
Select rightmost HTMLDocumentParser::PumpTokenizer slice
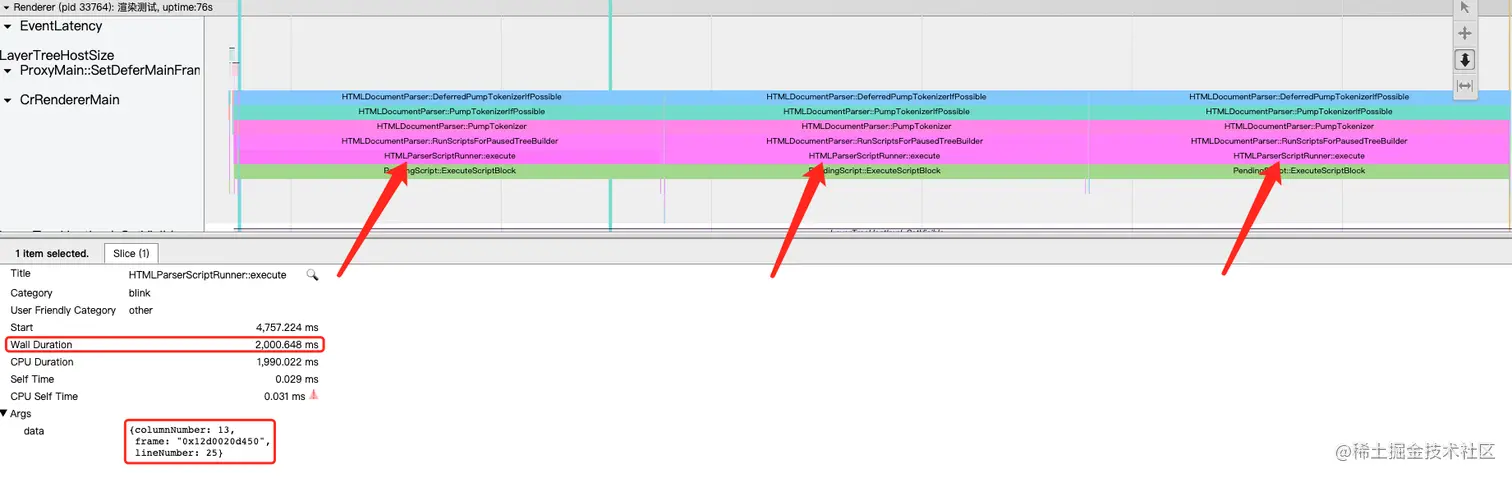pyautogui.click(x=1299, y=127)
